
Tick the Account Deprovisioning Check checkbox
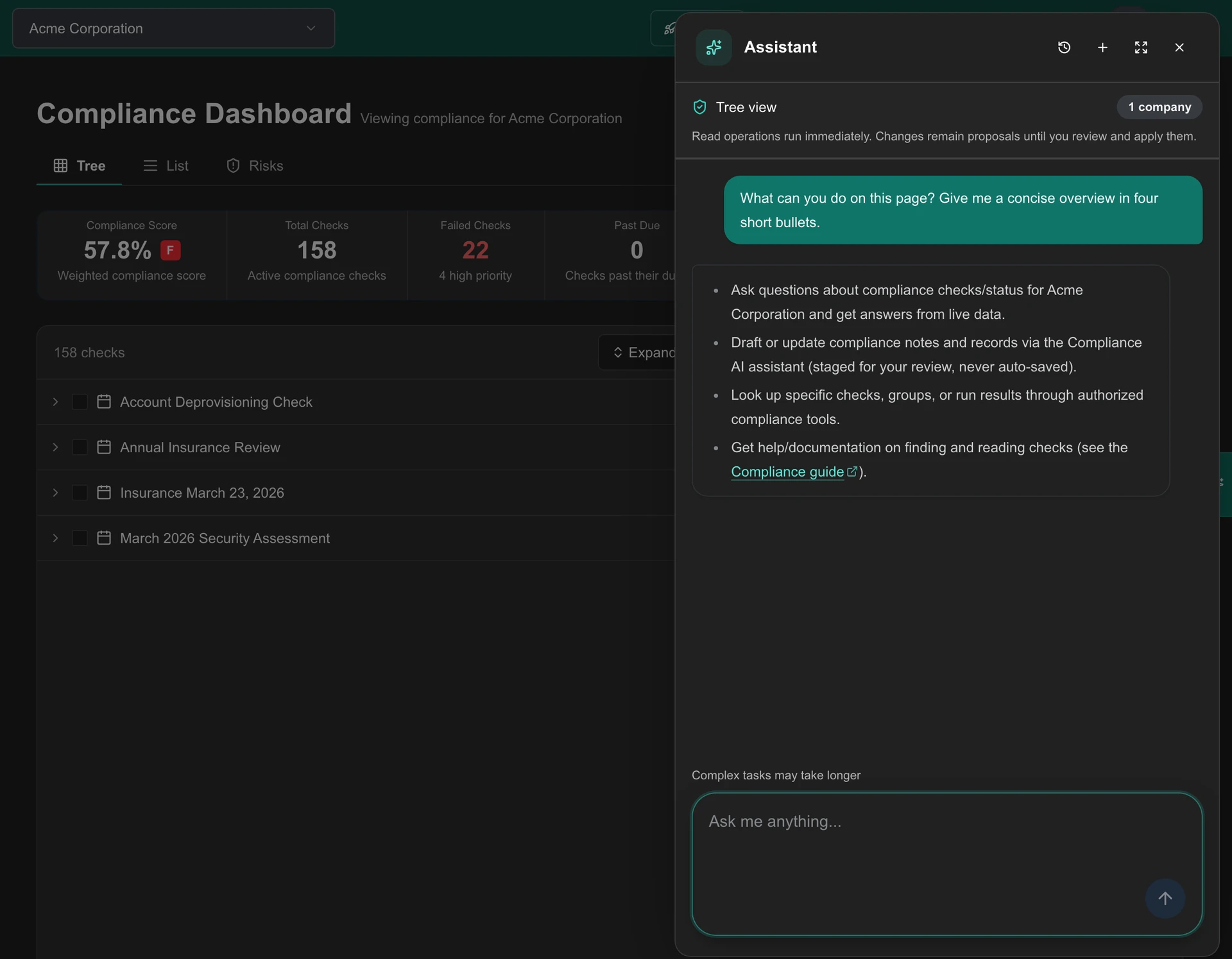[80, 402]
